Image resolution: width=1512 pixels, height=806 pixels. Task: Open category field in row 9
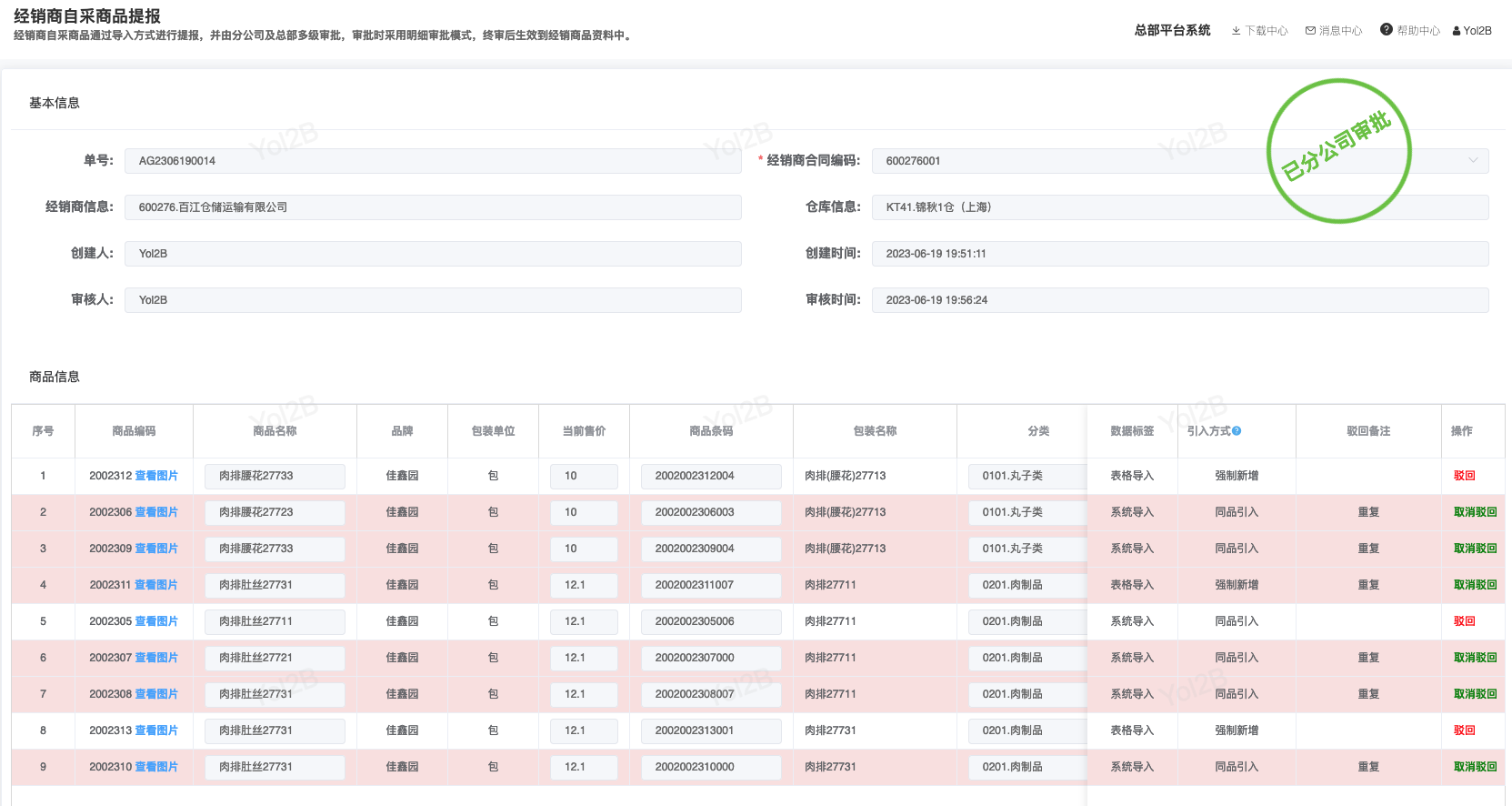(x=1027, y=767)
